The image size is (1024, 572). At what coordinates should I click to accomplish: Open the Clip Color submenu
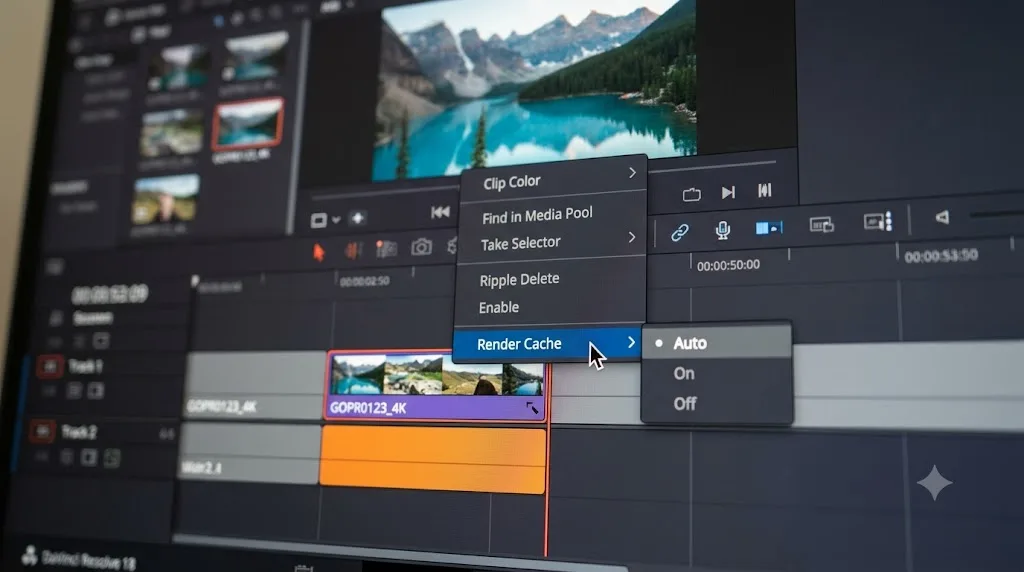pyautogui.click(x=554, y=177)
